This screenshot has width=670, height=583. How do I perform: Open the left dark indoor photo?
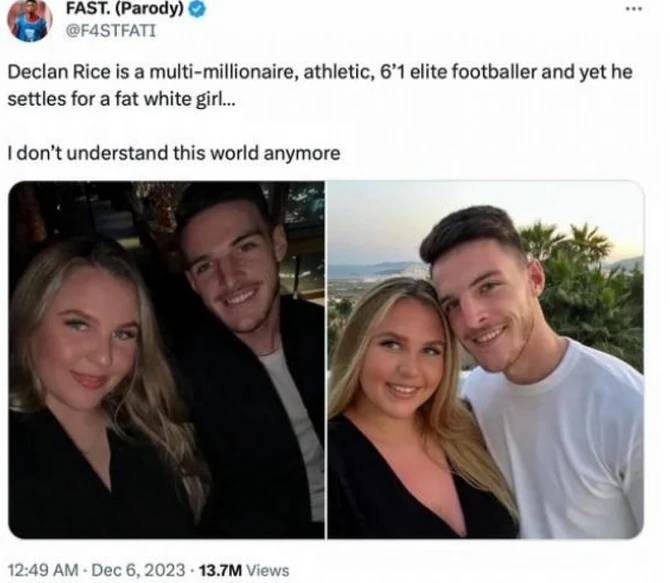166,360
